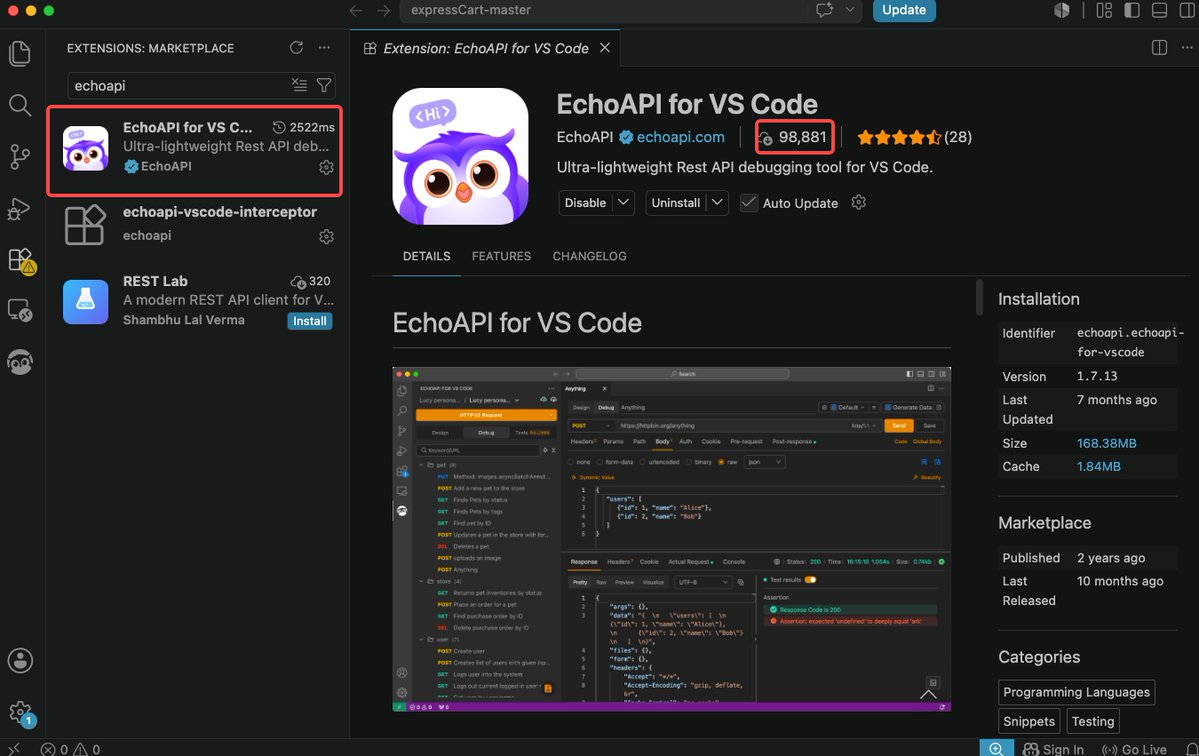Open the Run and Debug view
Screen dimensions: 1199x756
pos(20,208)
